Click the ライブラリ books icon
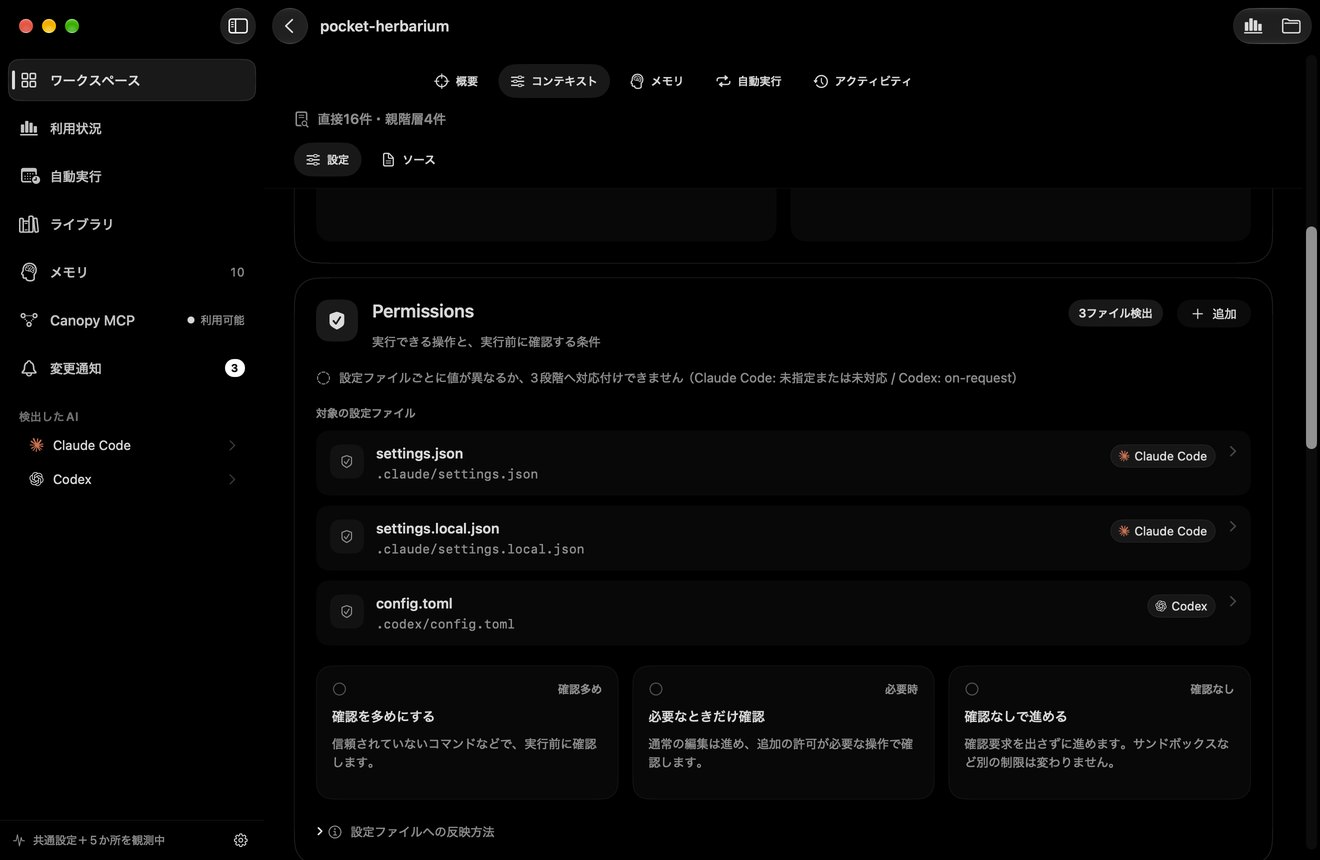 click(x=29, y=224)
